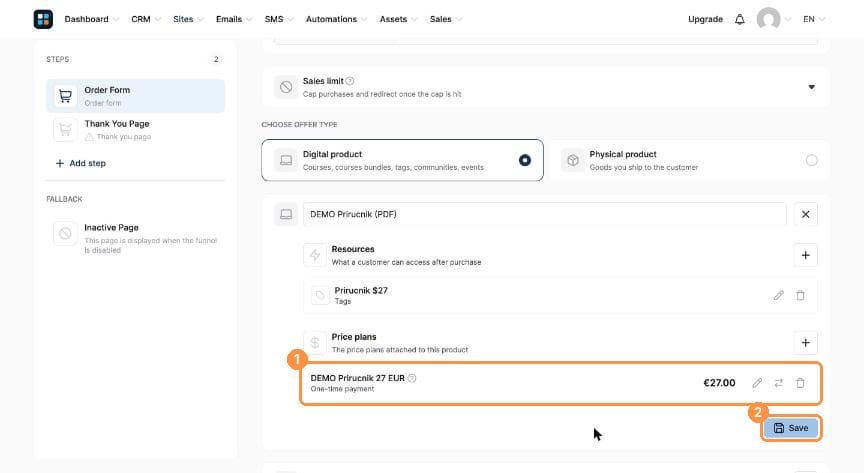The image size is (864, 473).
Task: Click help icon next to DEMO Prirucnik 27 EUR
Action: pyautogui.click(x=412, y=378)
